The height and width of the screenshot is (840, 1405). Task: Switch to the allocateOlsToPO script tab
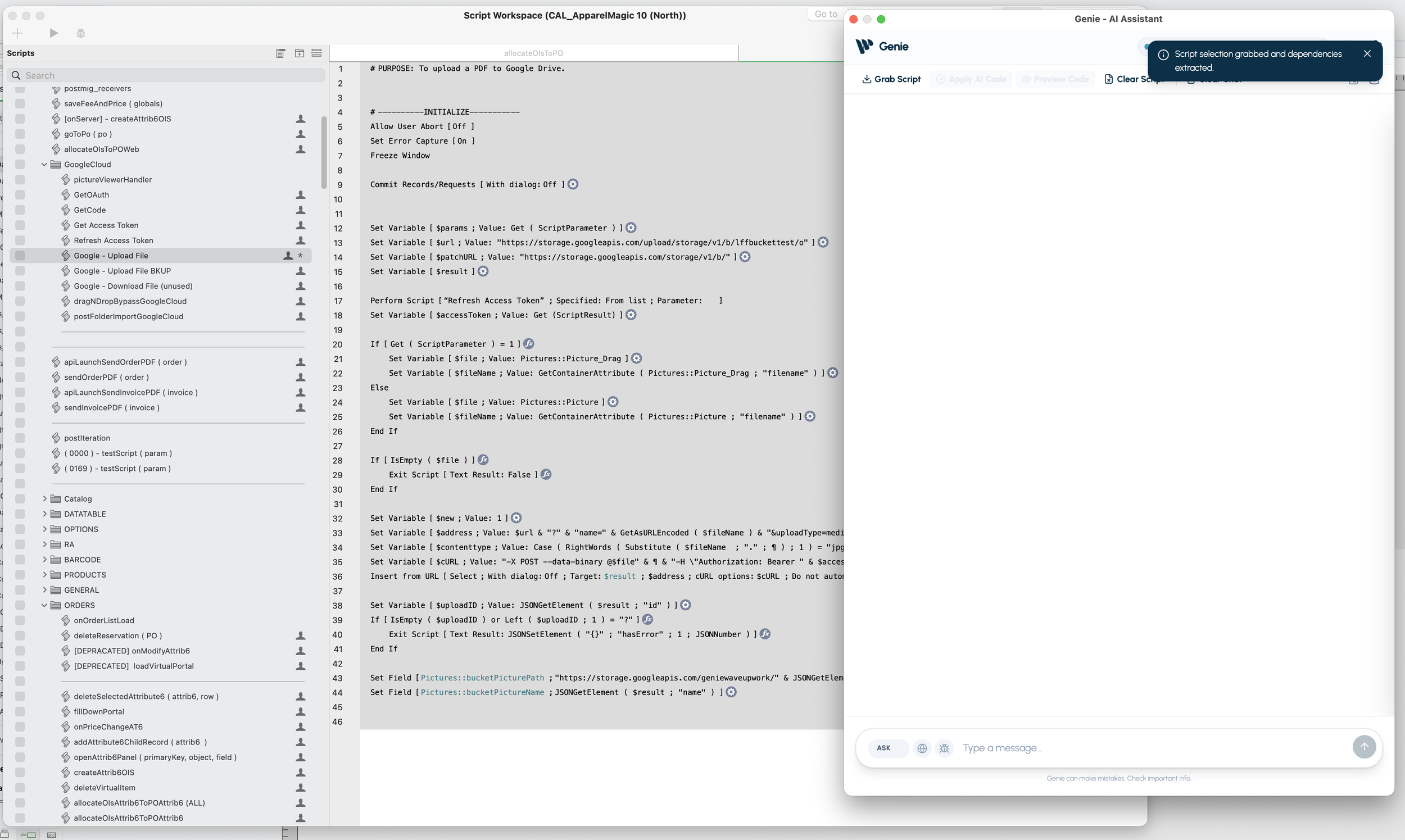tap(533, 53)
